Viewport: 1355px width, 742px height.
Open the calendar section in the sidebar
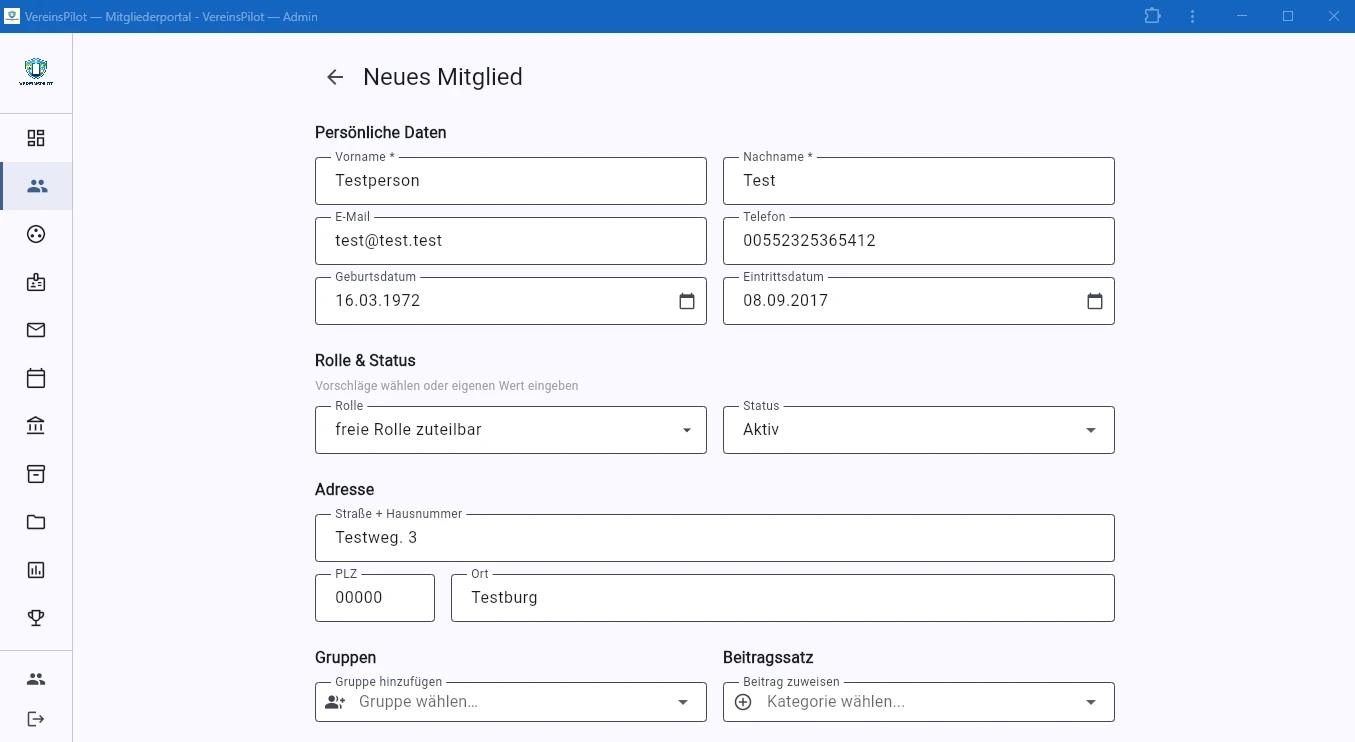(x=36, y=378)
